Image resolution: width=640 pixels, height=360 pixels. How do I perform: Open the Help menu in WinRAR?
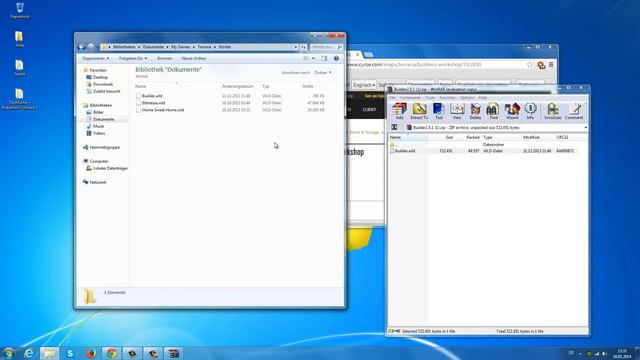click(482, 98)
